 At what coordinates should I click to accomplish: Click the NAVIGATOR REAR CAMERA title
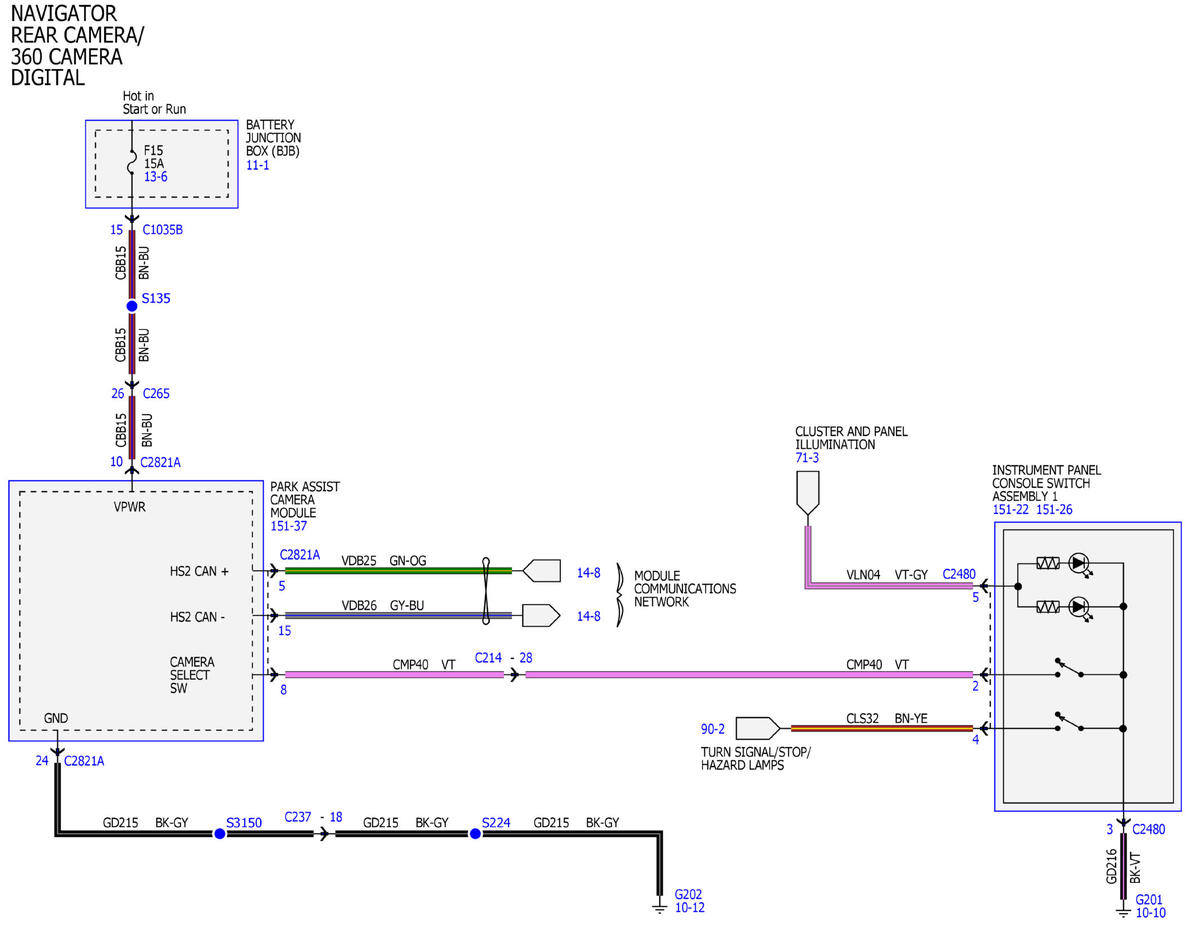[78, 45]
